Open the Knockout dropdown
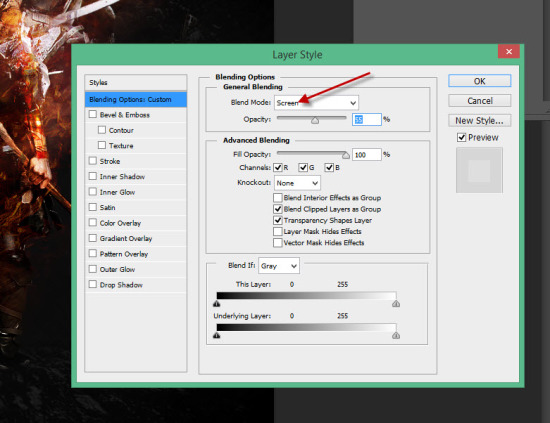This screenshot has width=550, height=423. (x=297, y=183)
